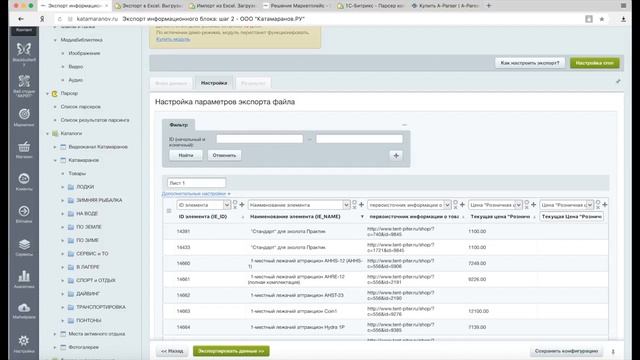Select the ПОНТОНЫ folder in tree
The width and height of the screenshot is (640, 360).
(x=89, y=320)
